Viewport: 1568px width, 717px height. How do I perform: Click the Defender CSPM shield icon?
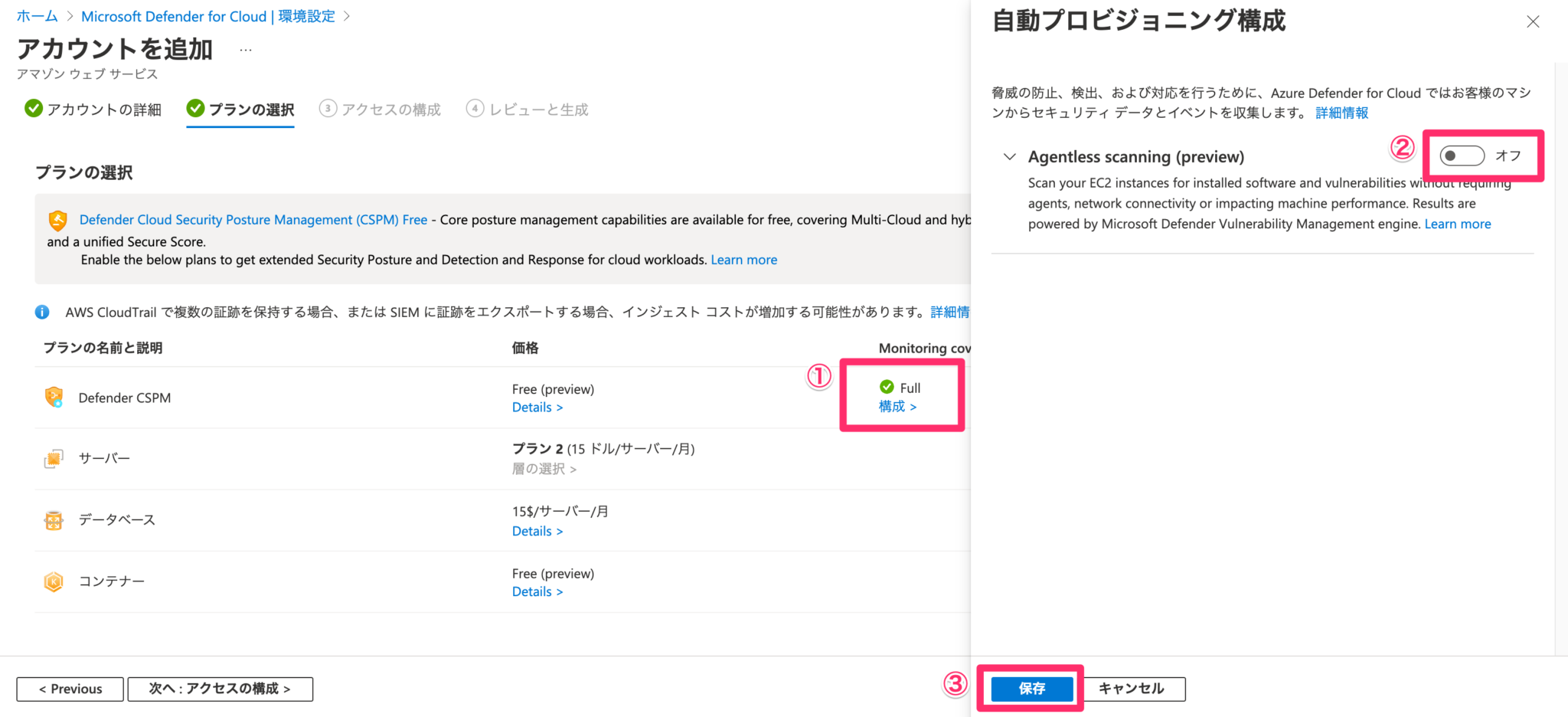pyautogui.click(x=53, y=397)
